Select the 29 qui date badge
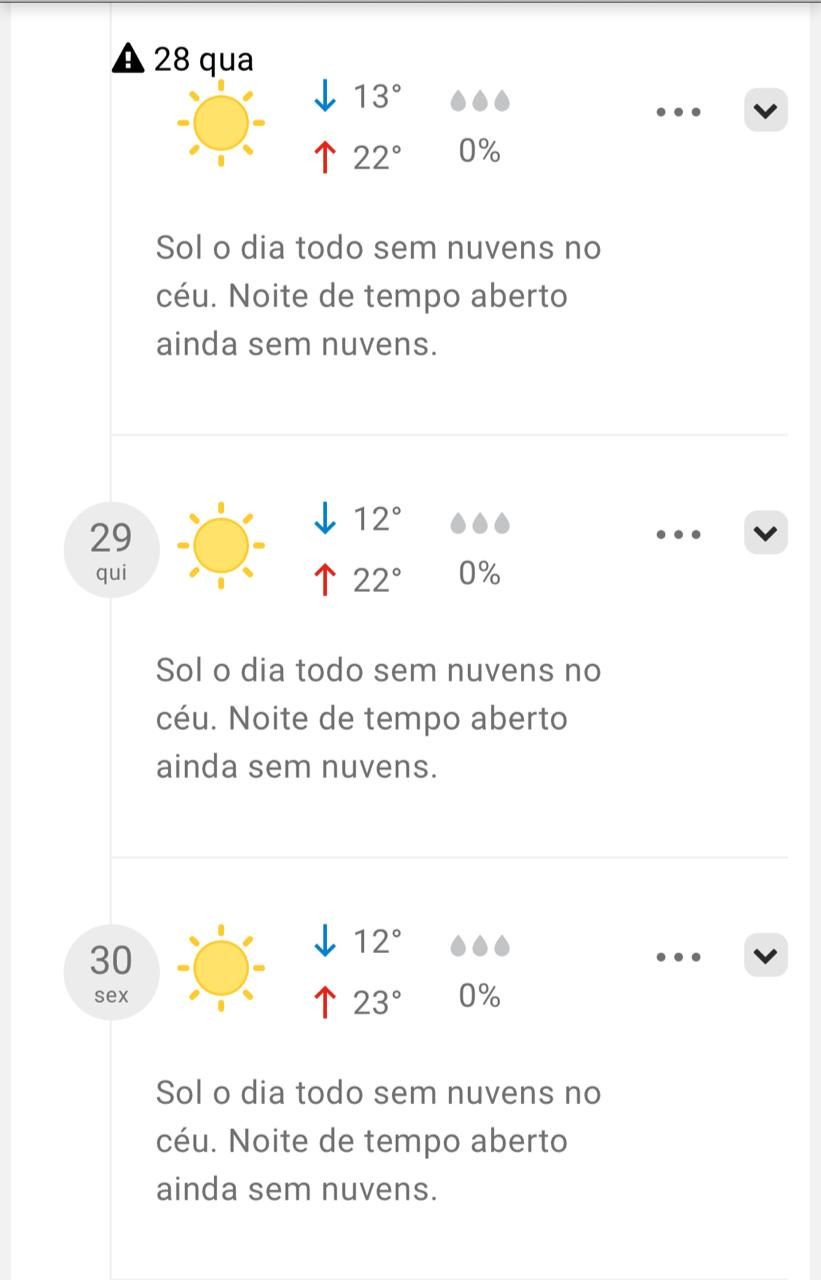The height and width of the screenshot is (1280, 821). click(111, 549)
